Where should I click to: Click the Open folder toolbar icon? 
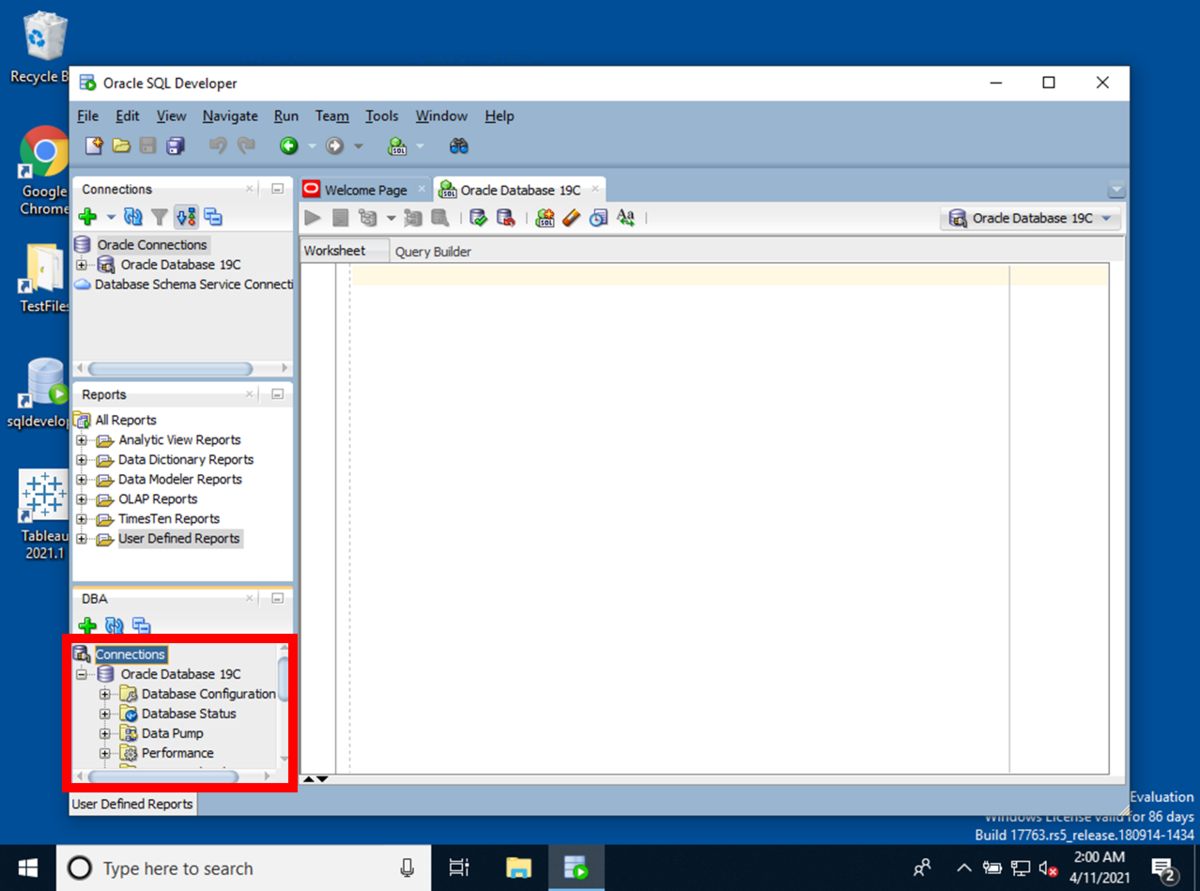coord(121,146)
